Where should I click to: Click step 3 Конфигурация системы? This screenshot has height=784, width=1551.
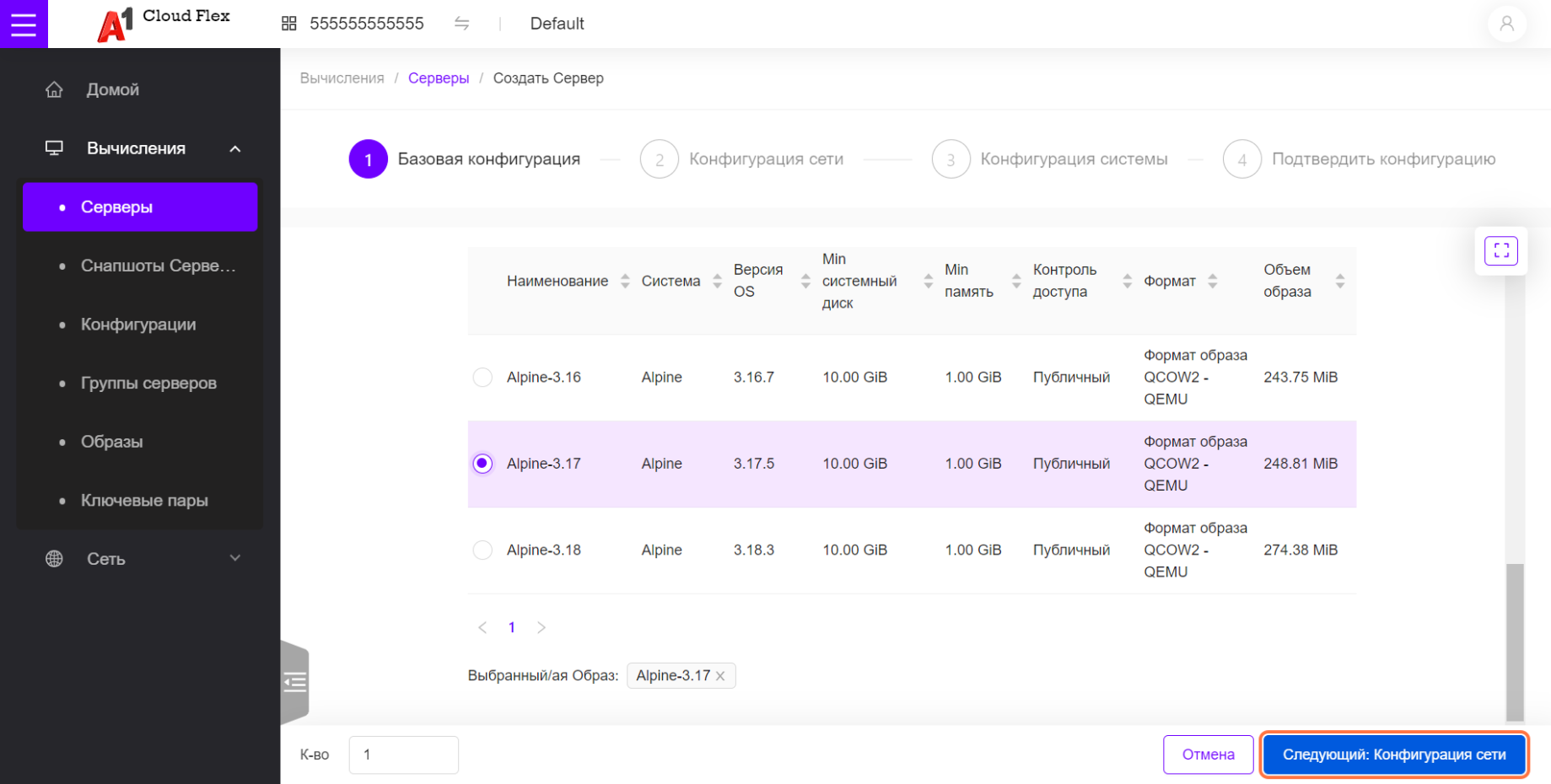[x=1050, y=159]
